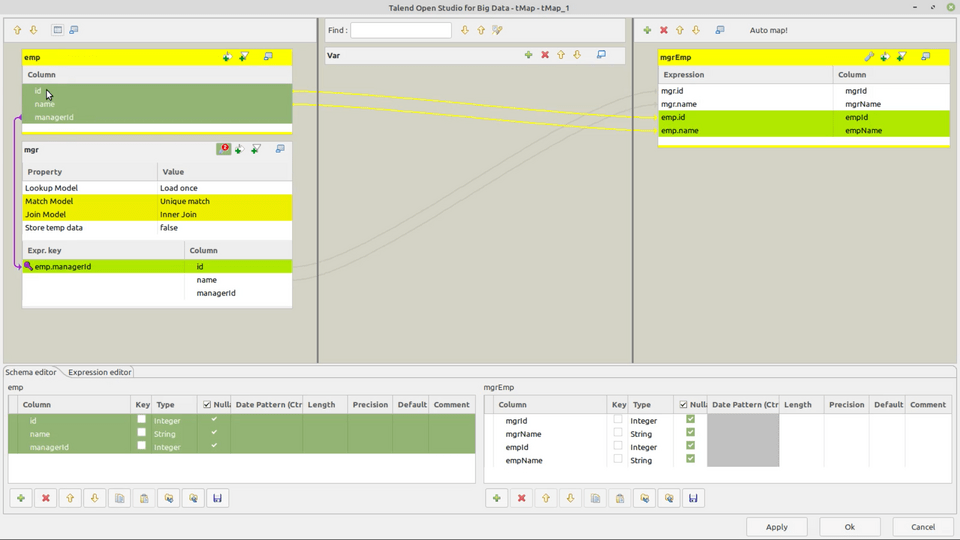The height and width of the screenshot is (540, 960).
Task: Add a column to the mgrEmp schema
Action: coord(497,498)
